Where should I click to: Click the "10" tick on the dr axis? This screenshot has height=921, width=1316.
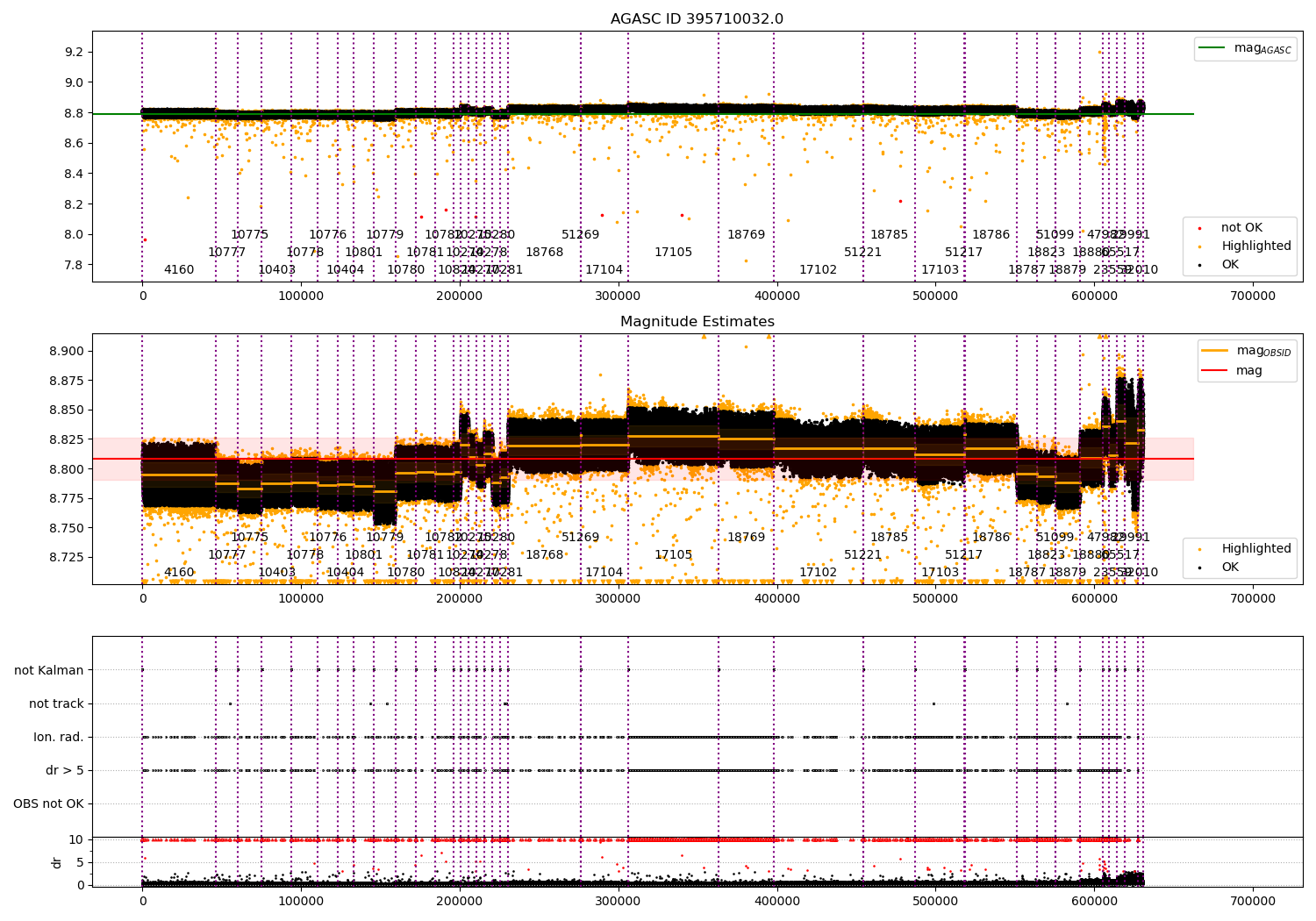point(76,839)
